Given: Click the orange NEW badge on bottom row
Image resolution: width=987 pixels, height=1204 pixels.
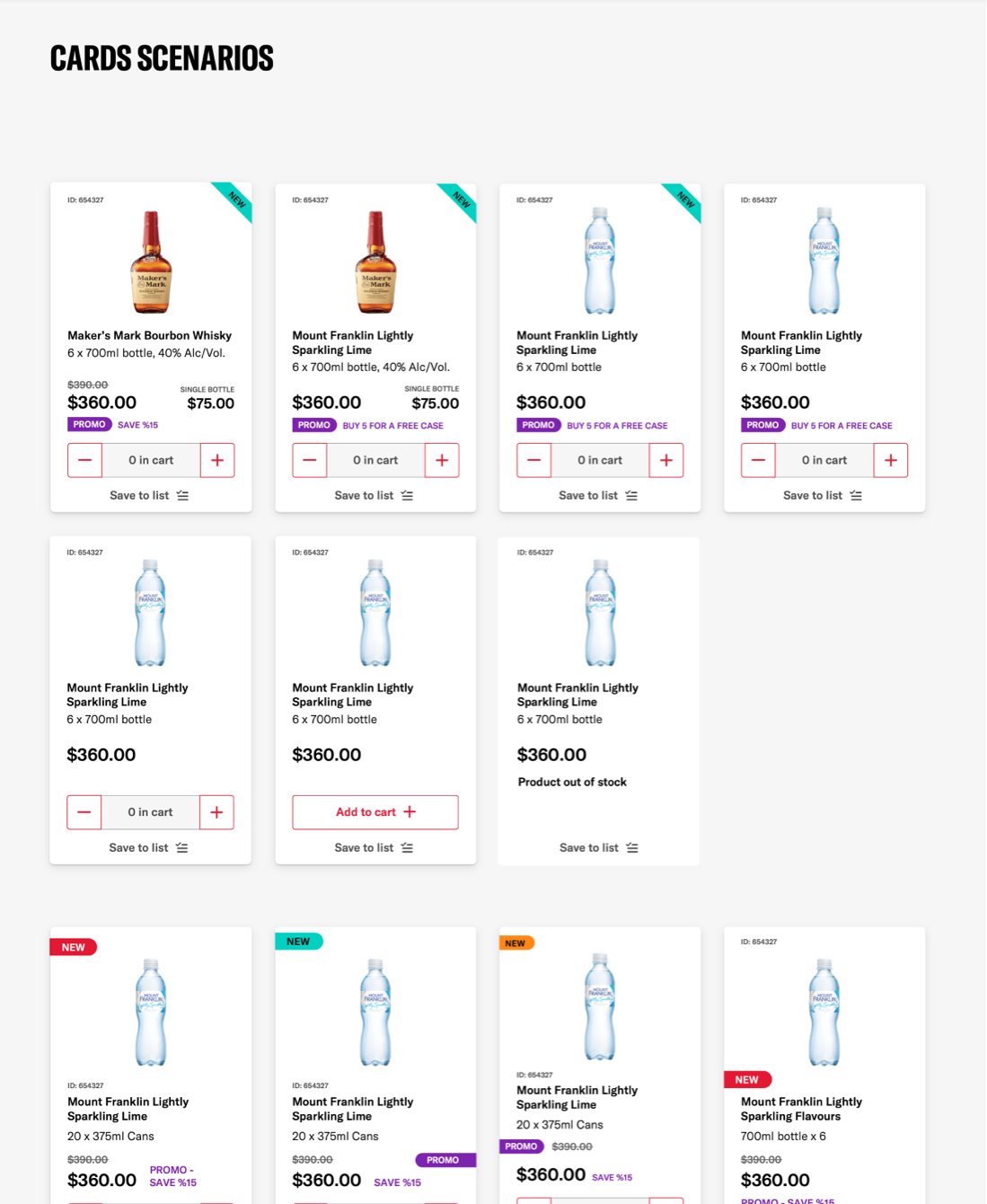Looking at the screenshot, I should click(x=516, y=943).
